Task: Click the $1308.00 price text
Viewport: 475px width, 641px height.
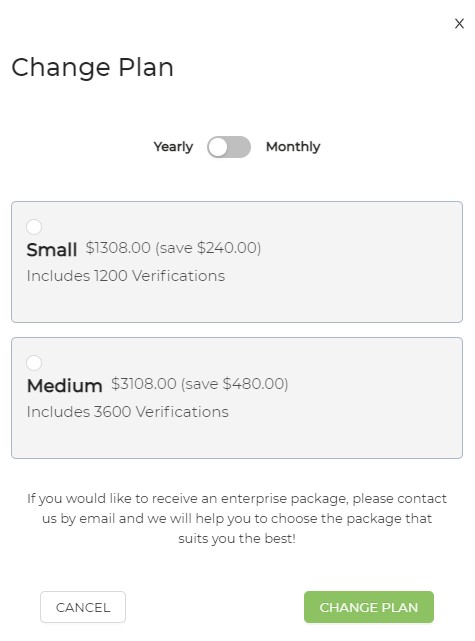Action: (118, 248)
